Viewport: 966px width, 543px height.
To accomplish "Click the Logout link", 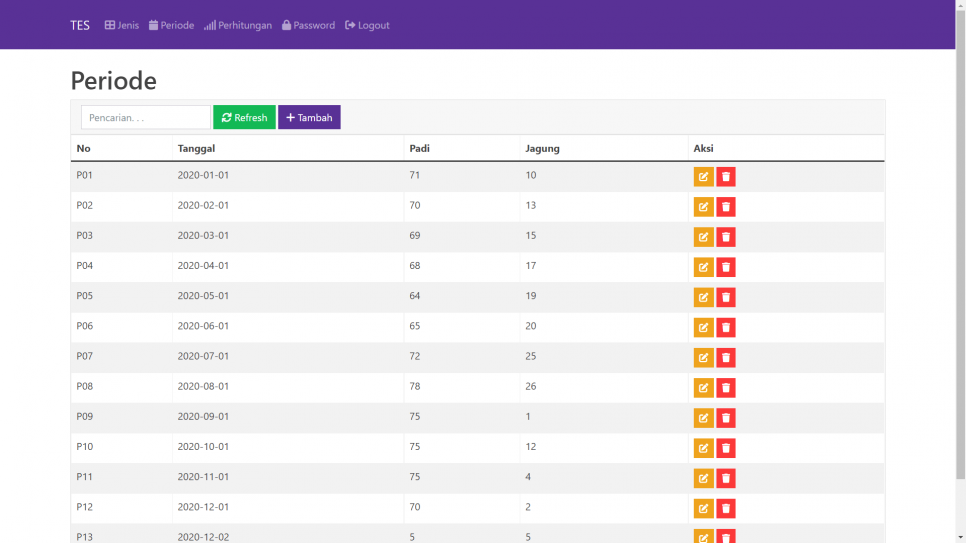I will 367,25.
